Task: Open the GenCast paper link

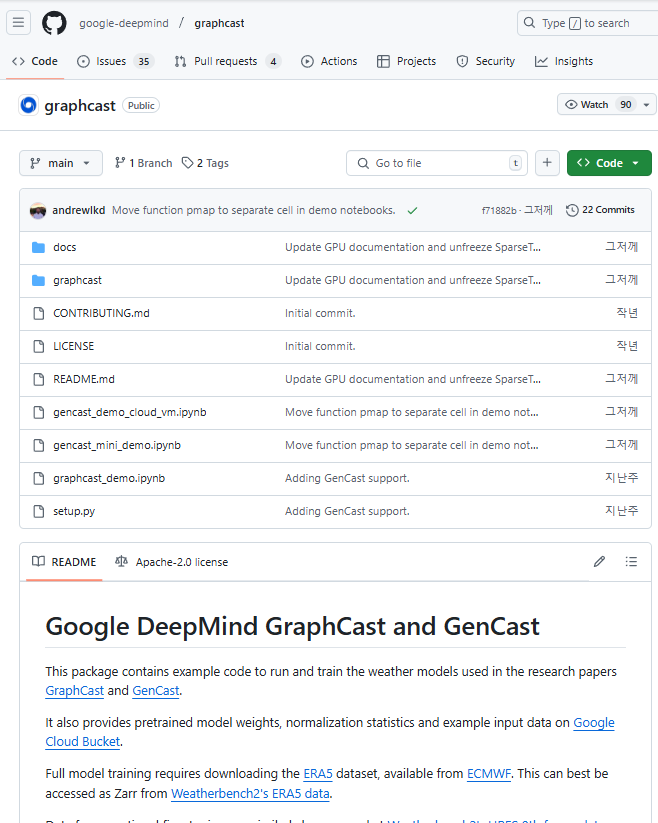Action: click(x=156, y=691)
